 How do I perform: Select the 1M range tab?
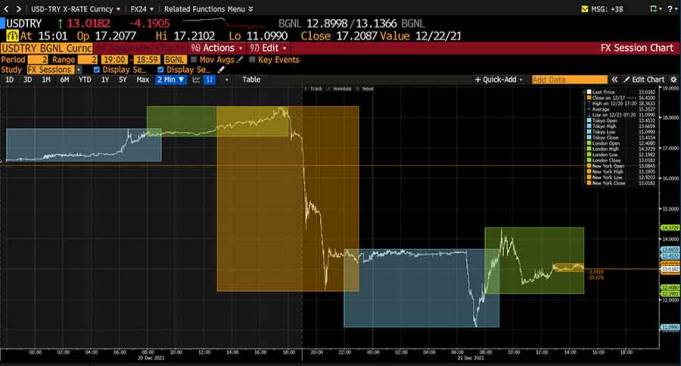pyautogui.click(x=46, y=80)
